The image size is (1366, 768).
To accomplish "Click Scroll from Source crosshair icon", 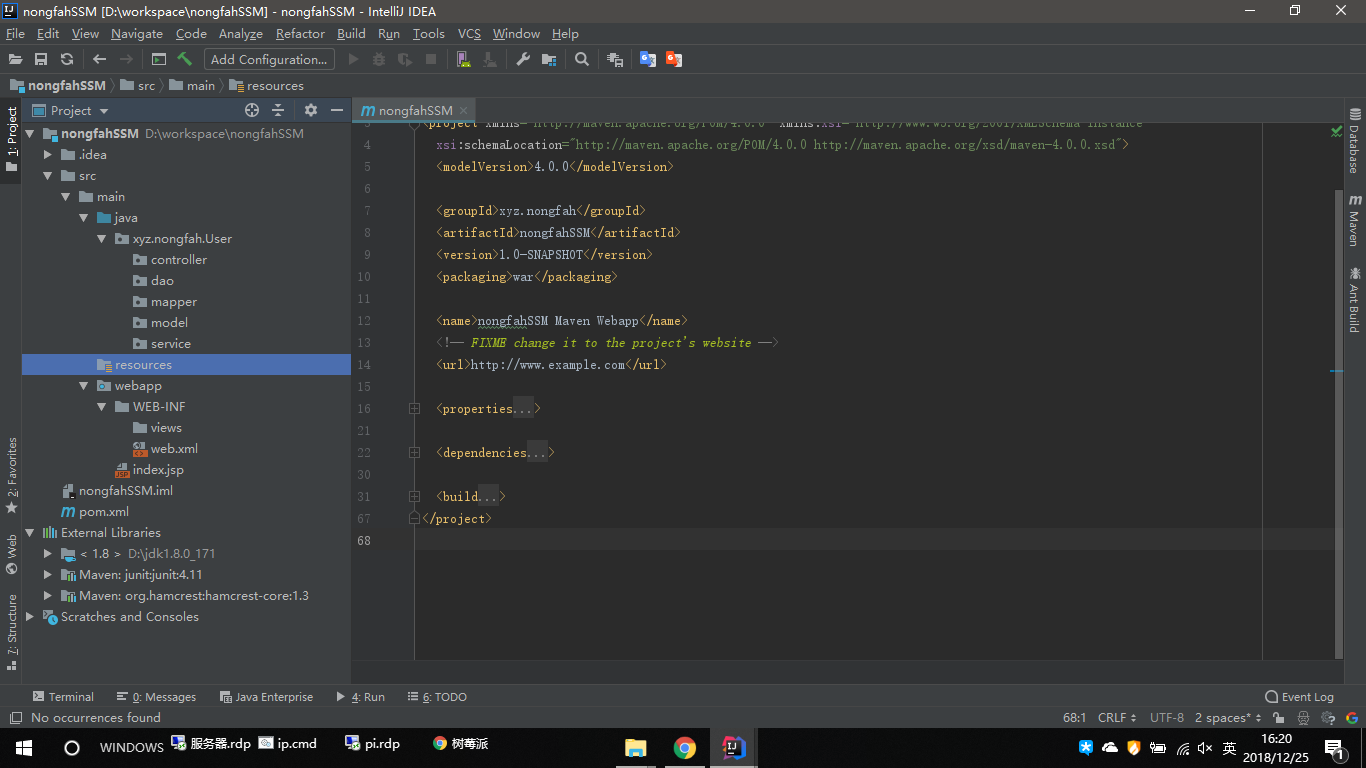I will 252,110.
